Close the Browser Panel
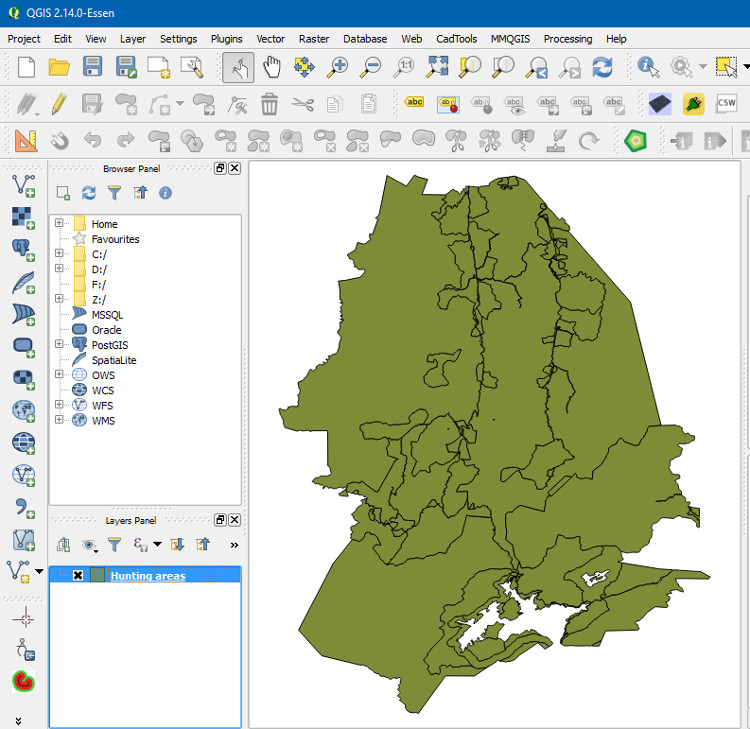 coord(234,168)
